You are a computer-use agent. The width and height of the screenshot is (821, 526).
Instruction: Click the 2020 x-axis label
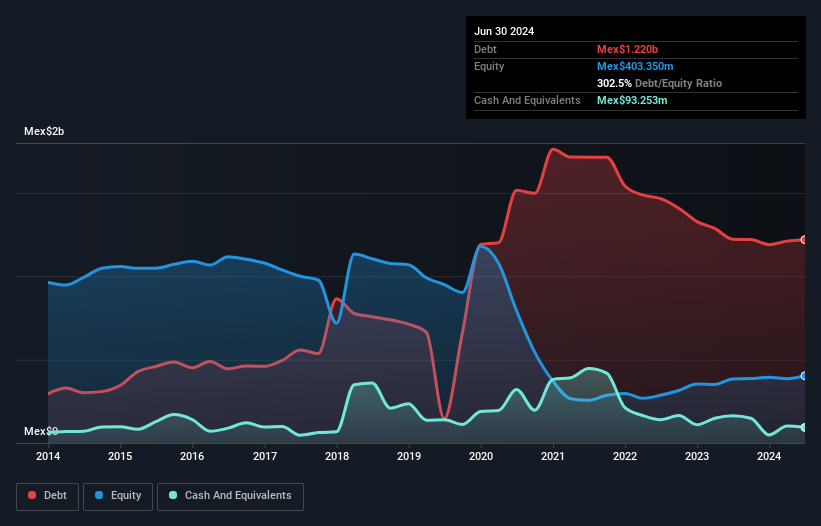481,456
